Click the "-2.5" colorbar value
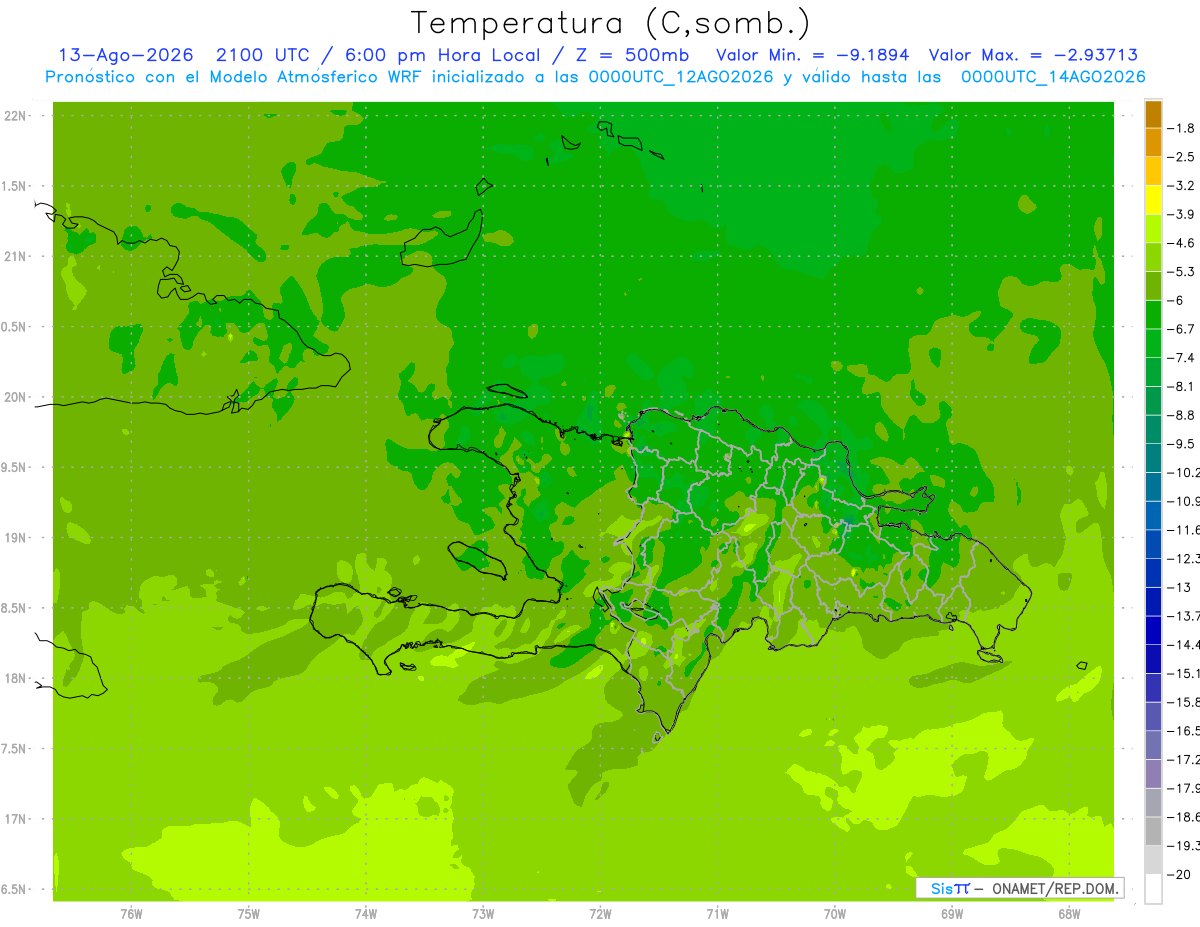1200x927 pixels. pos(1181,157)
